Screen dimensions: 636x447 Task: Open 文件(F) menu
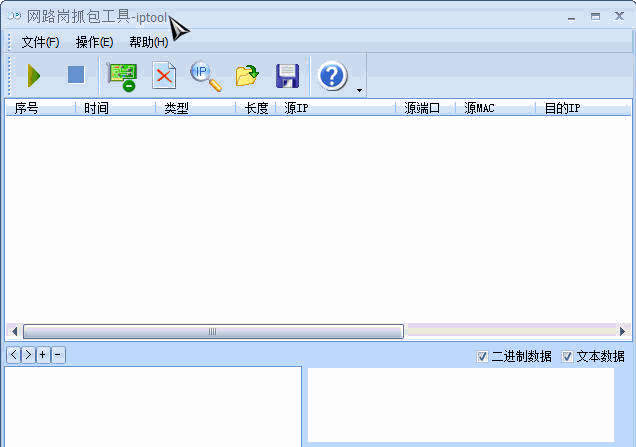point(40,42)
